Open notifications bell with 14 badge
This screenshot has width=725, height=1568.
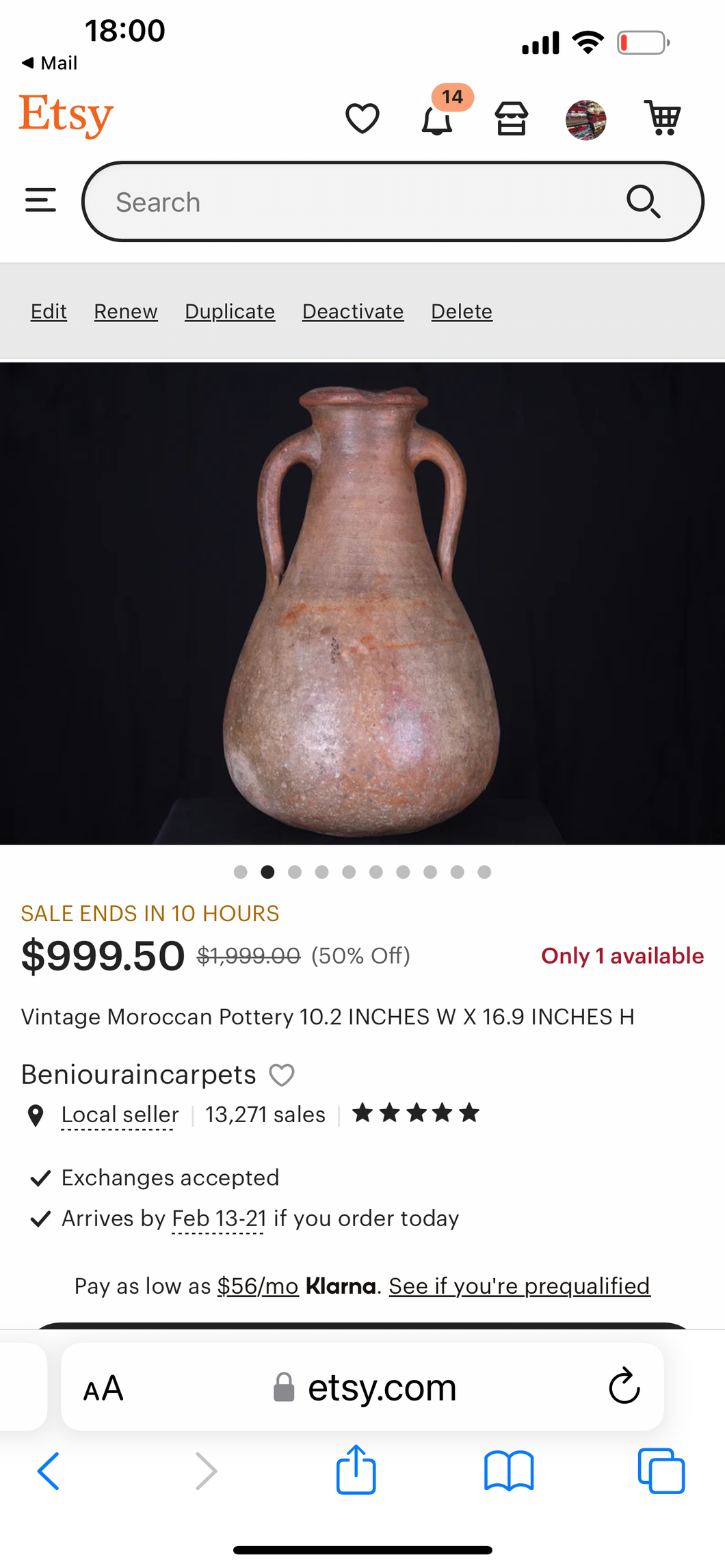[x=437, y=120]
